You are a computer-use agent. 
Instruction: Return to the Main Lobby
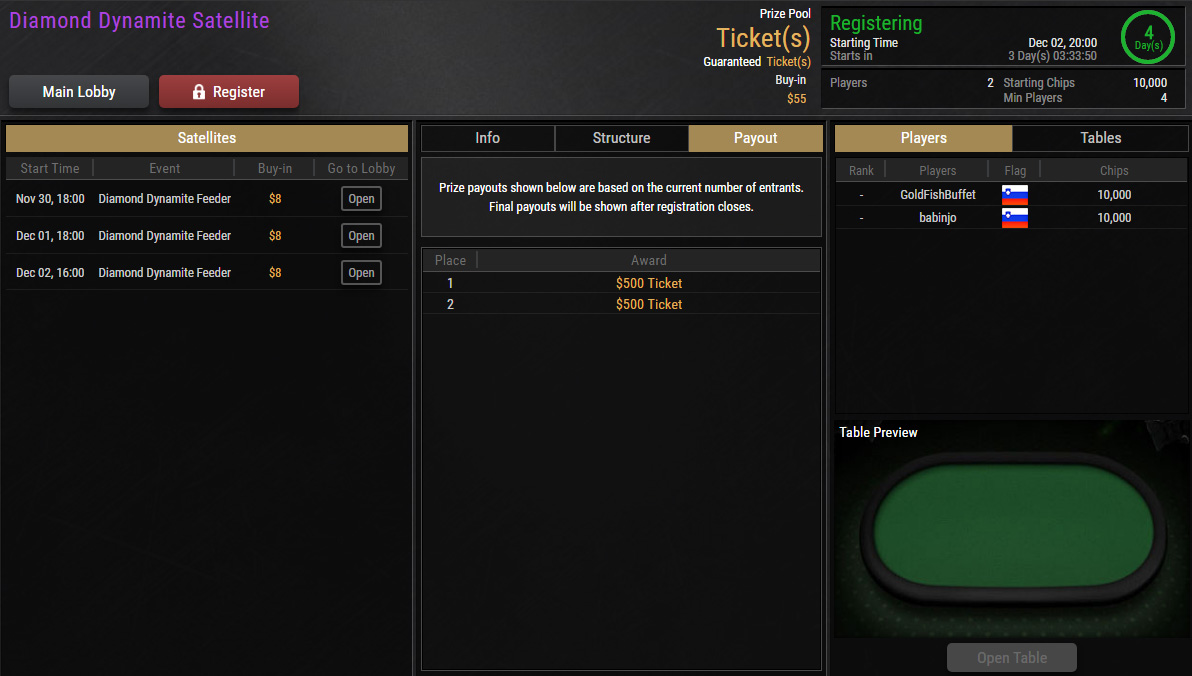[x=79, y=92]
